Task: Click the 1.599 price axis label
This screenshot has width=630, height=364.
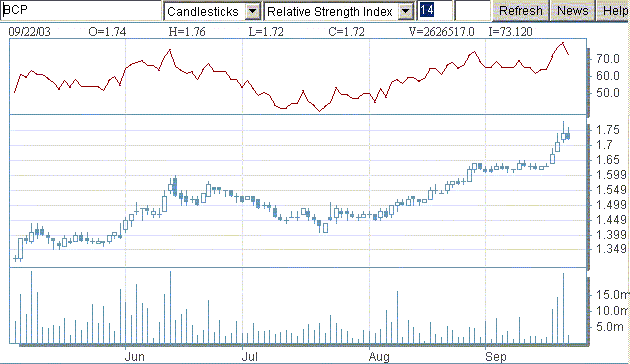Action: point(611,175)
